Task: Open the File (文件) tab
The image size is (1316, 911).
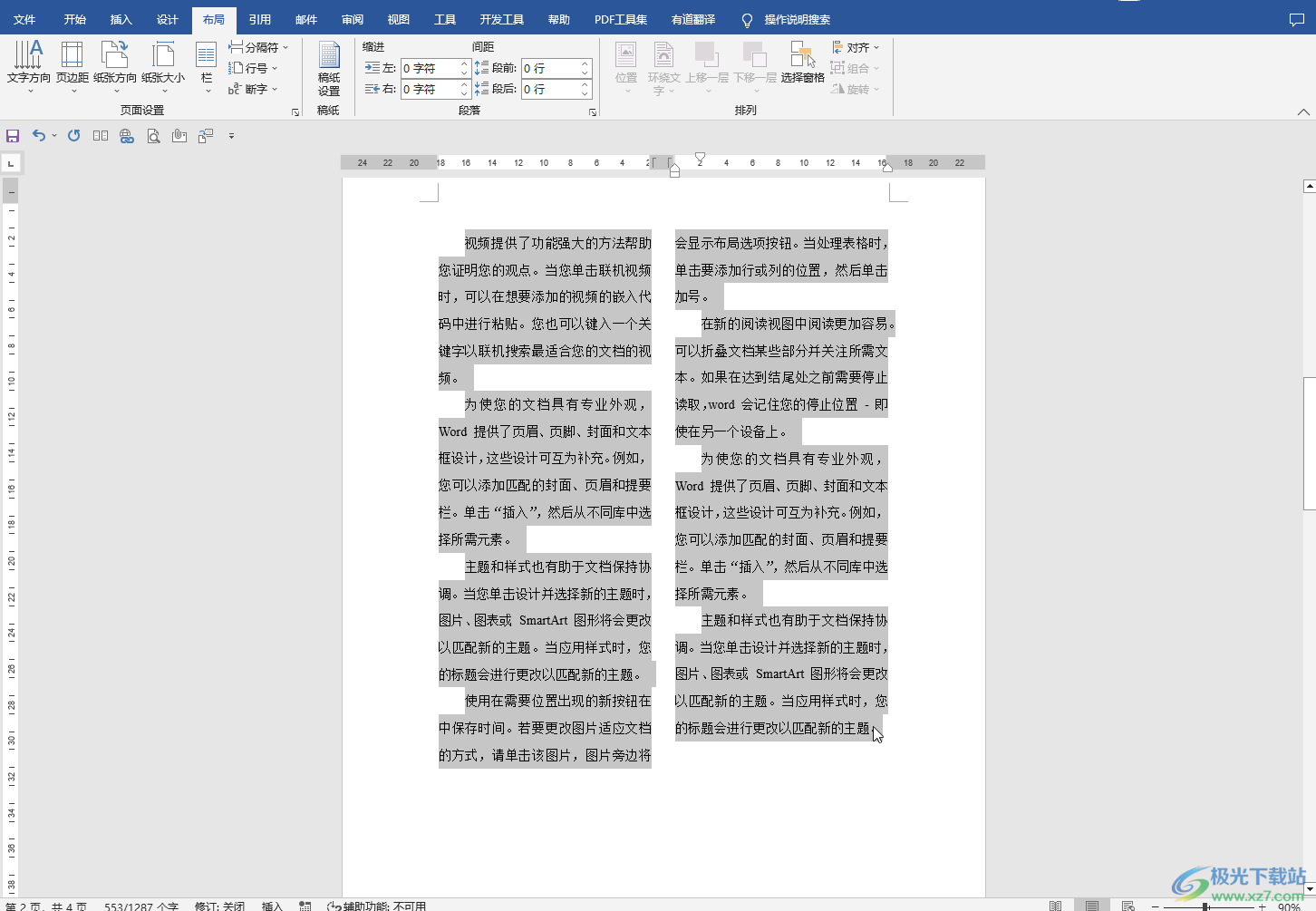Action: click(24, 19)
